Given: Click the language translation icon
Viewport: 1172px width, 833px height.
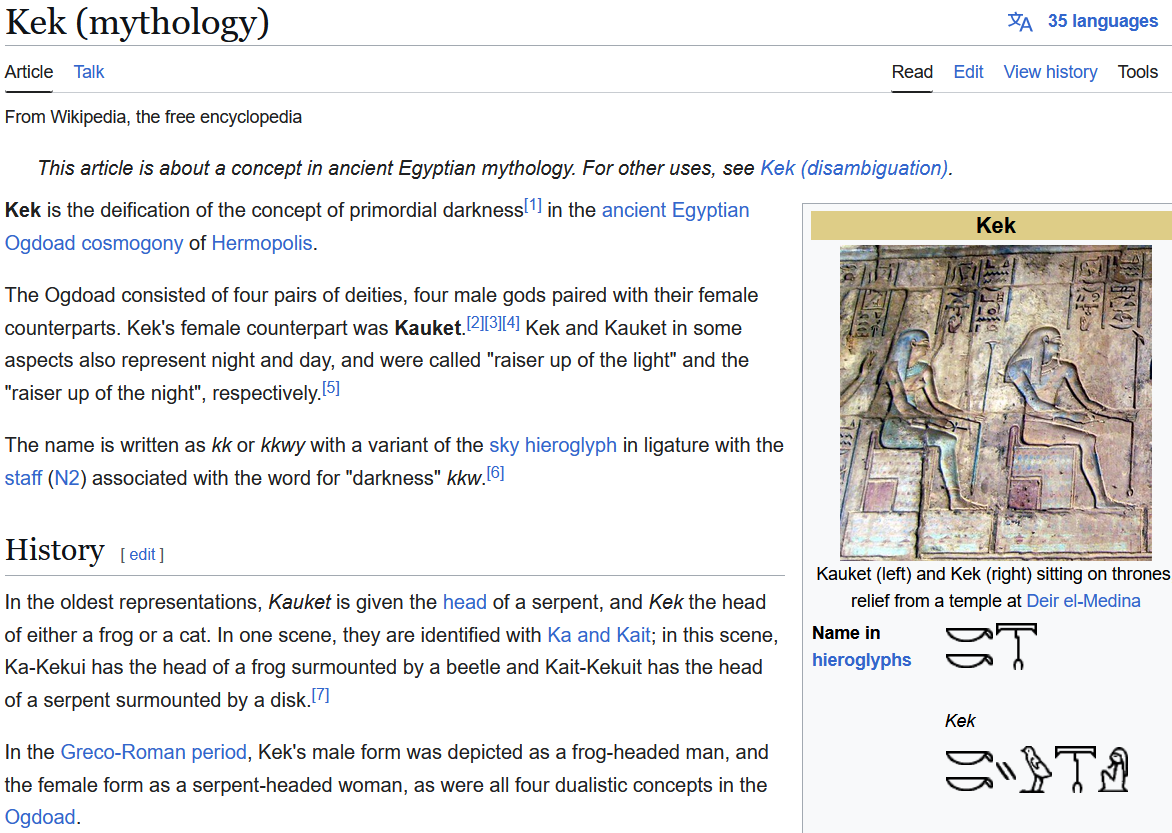Looking at the screenshot, I should [1020, 21].
